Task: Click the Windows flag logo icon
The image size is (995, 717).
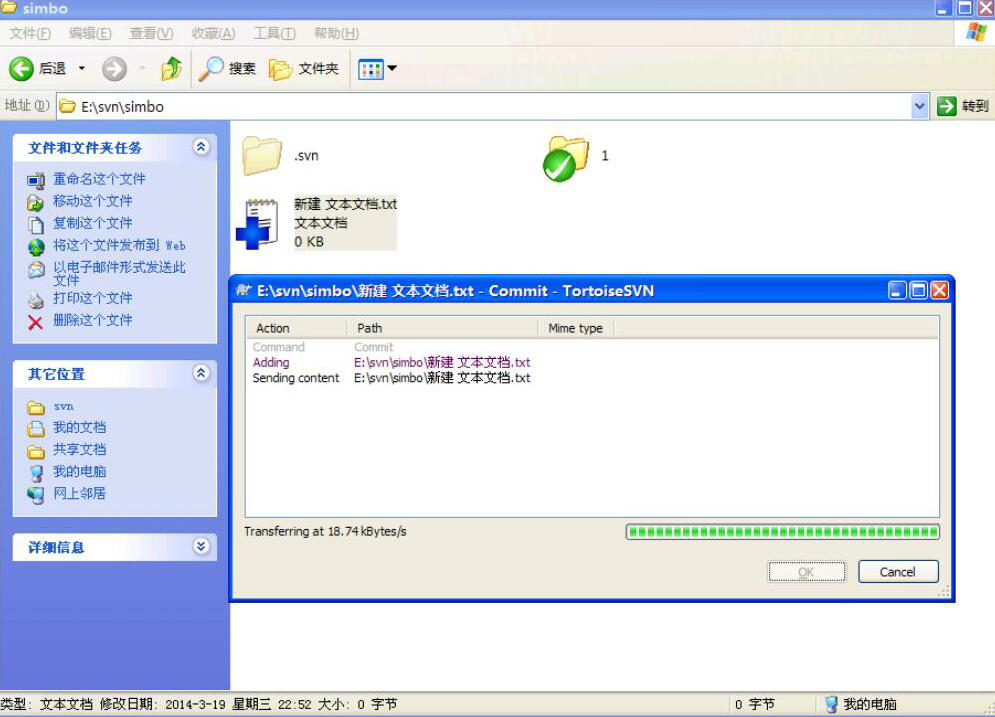Action: coord(976,32)
